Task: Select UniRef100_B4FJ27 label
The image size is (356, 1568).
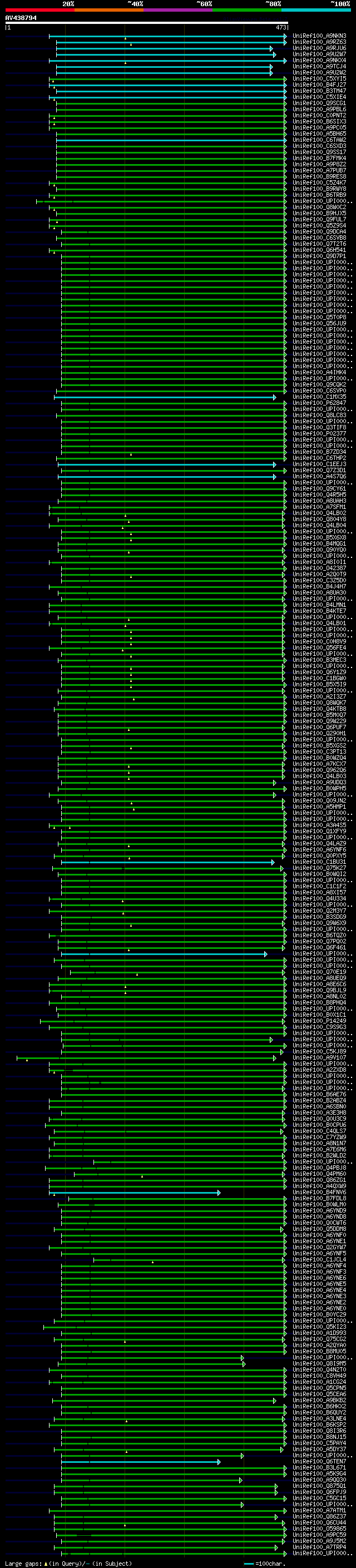Action: click(x=319, y=85)
